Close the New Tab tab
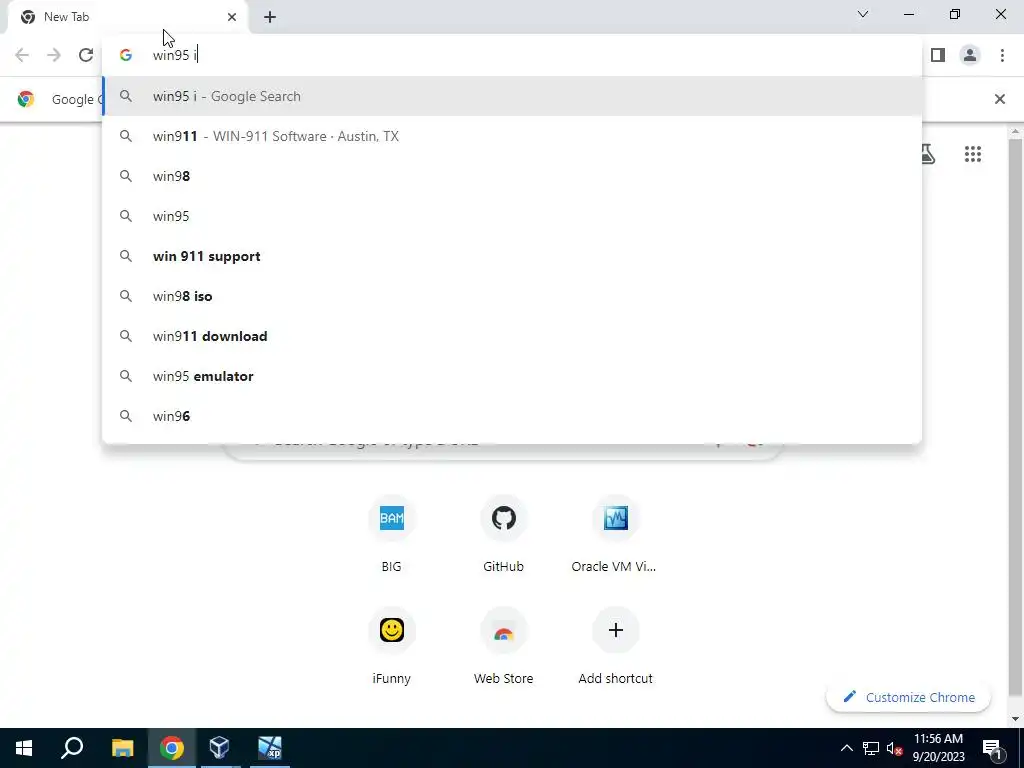 [232, 17]
